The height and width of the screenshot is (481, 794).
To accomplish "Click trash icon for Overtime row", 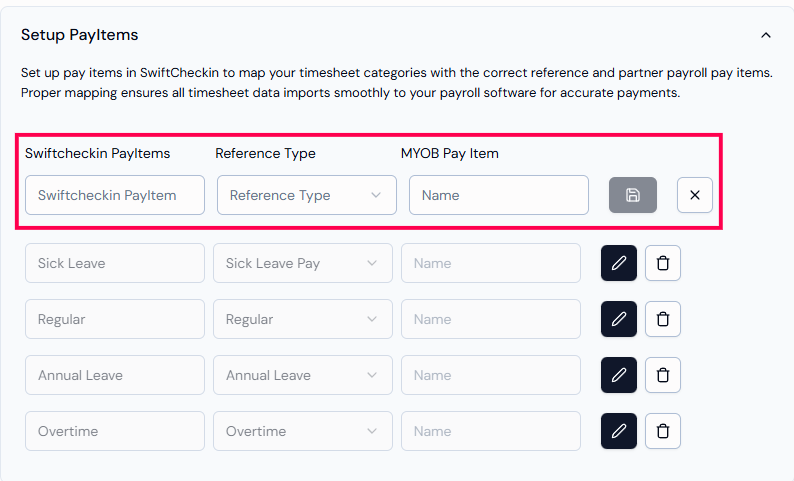I will 662,431.
